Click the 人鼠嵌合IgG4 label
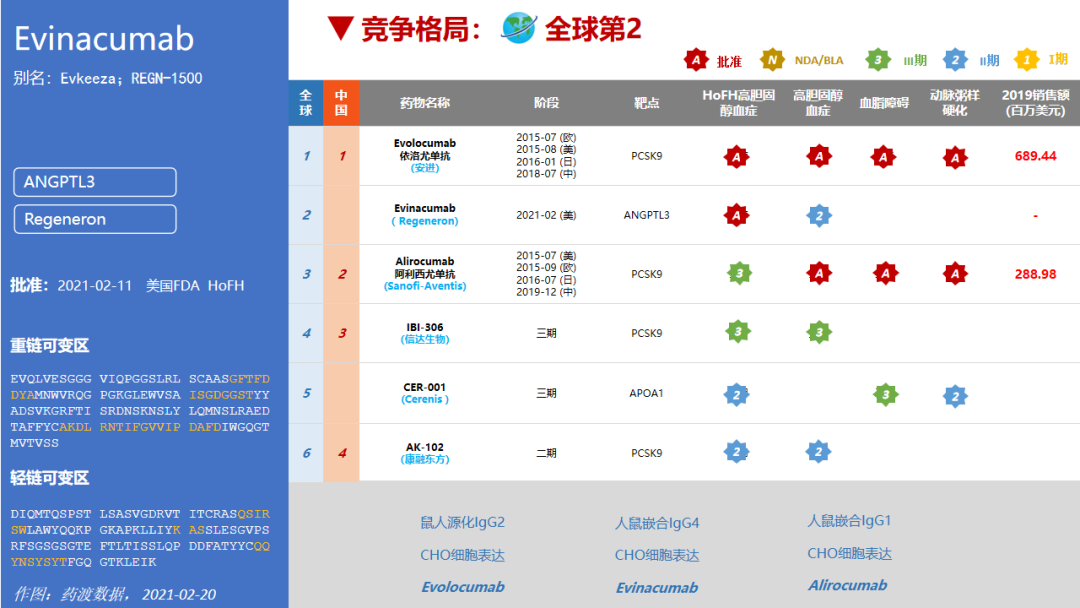Viewport: 1080px width, 608px height. point(657,523)
